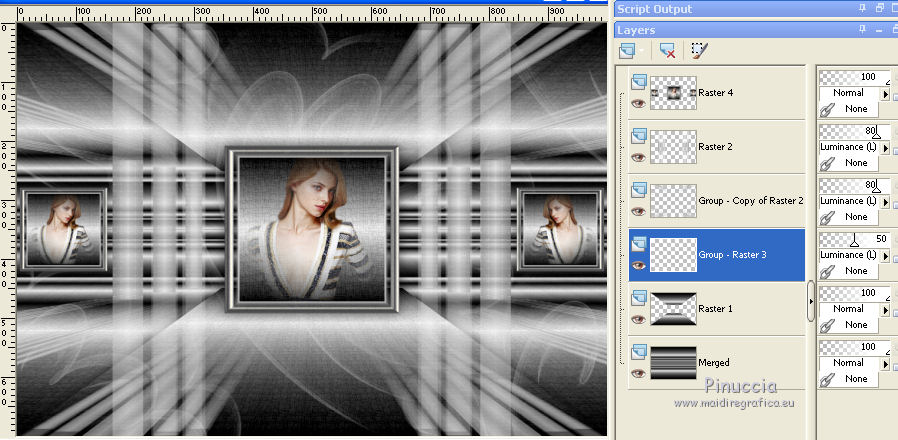Hide the Raster 4 layer
The image size is (898, 440).
[x=638, y=104]
